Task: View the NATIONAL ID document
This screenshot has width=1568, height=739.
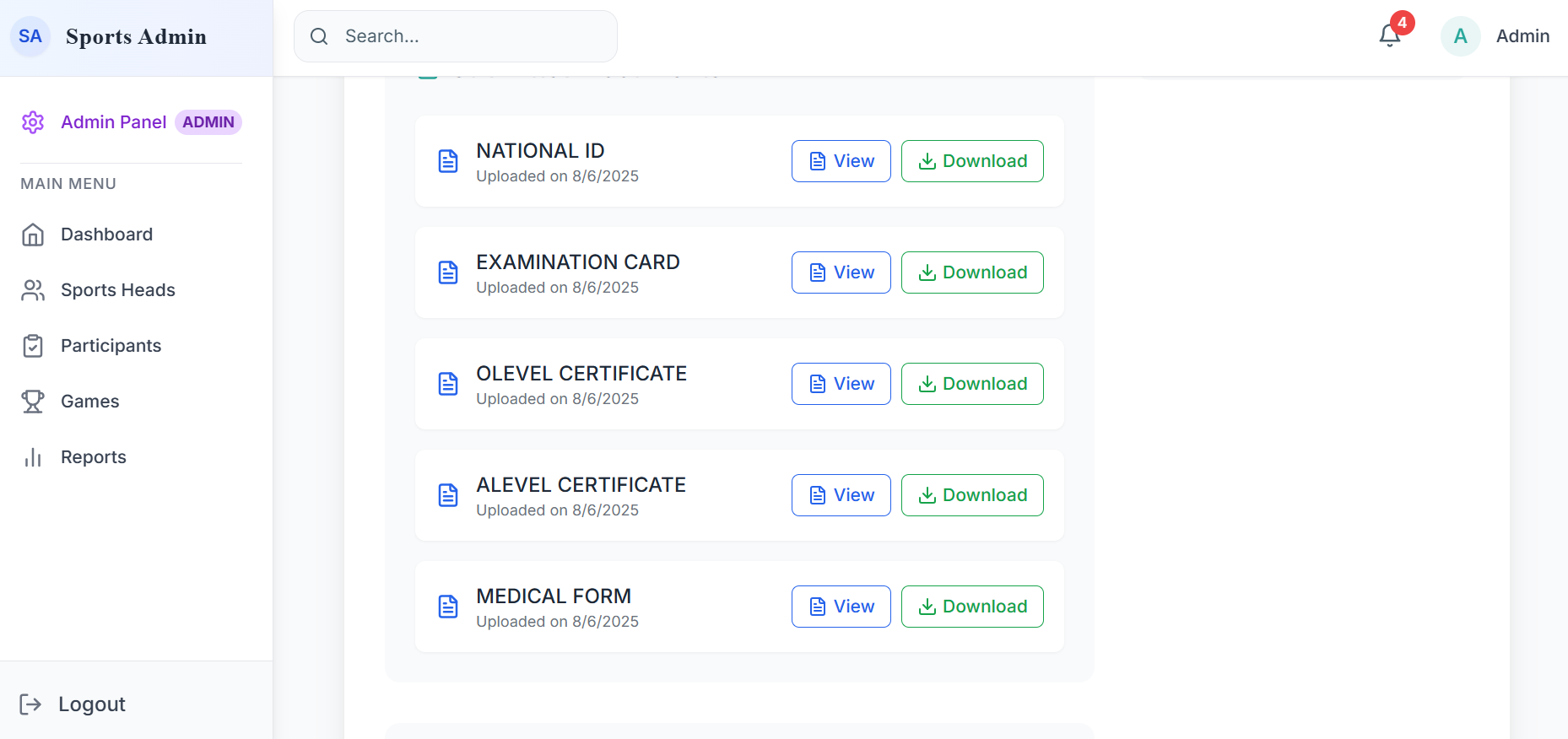Action: [x=841, y=161]
